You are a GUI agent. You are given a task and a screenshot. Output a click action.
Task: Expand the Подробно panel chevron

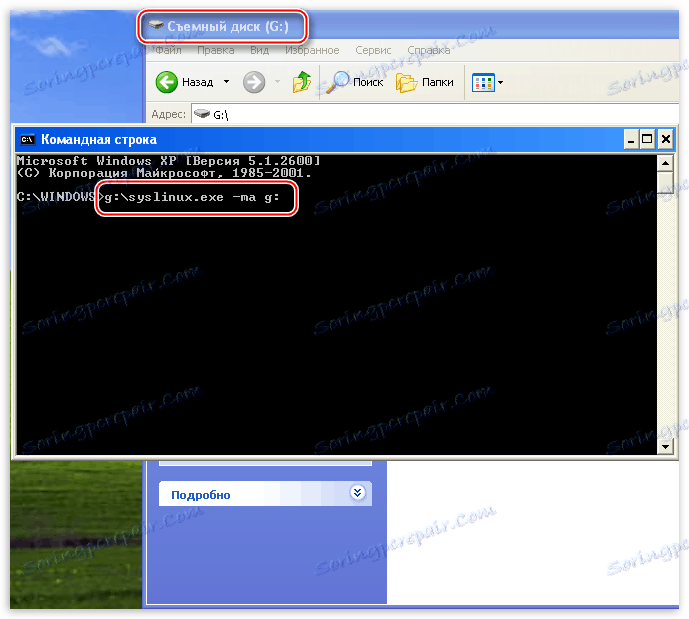click(x=358, y=493)
